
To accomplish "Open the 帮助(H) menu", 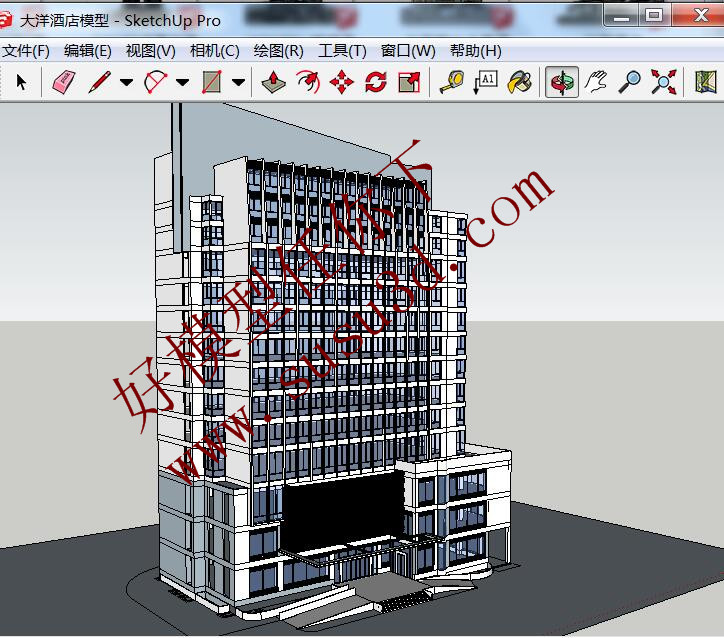I will click(x=476, y=51).
